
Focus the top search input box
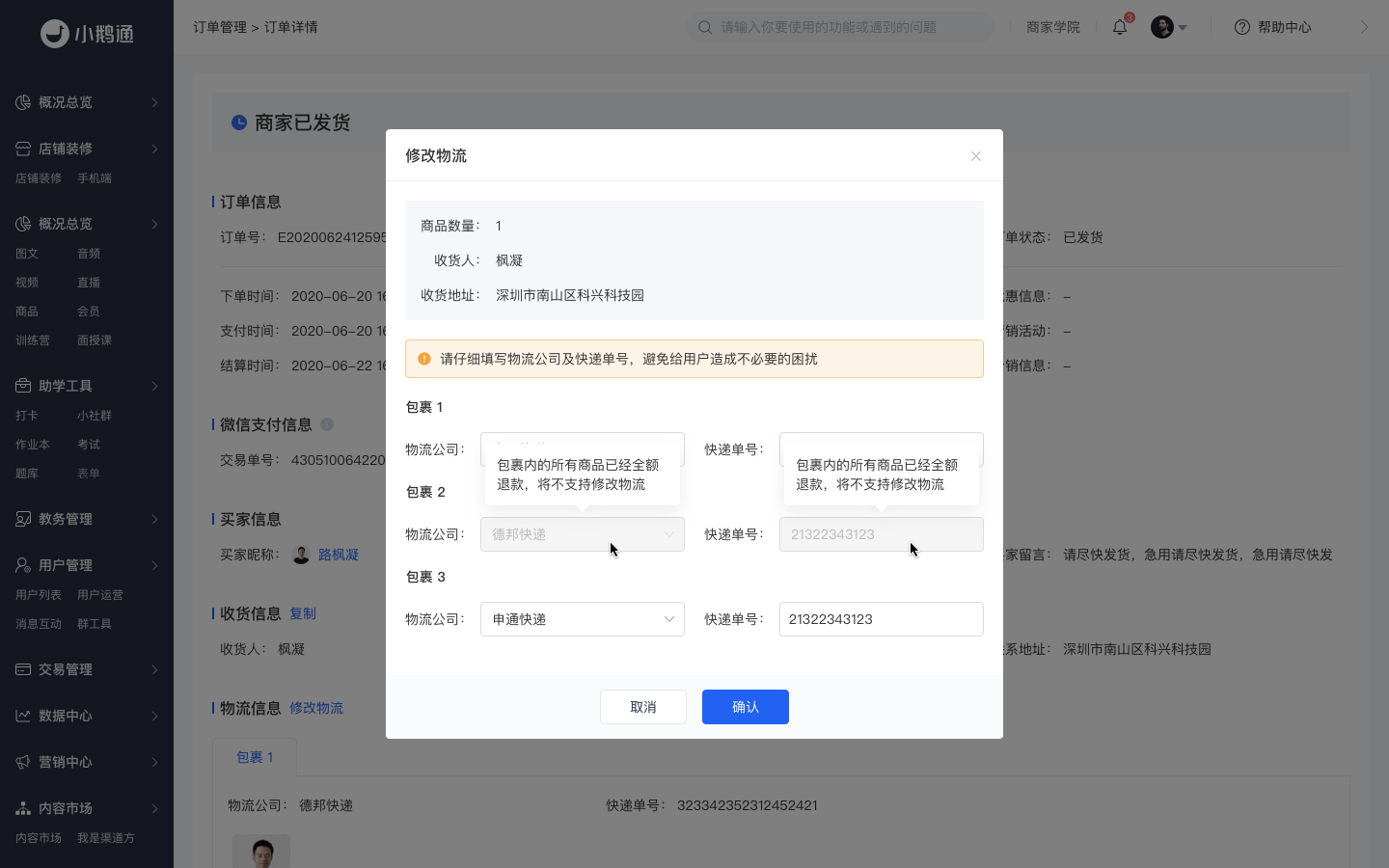click(x=839, y=27)
